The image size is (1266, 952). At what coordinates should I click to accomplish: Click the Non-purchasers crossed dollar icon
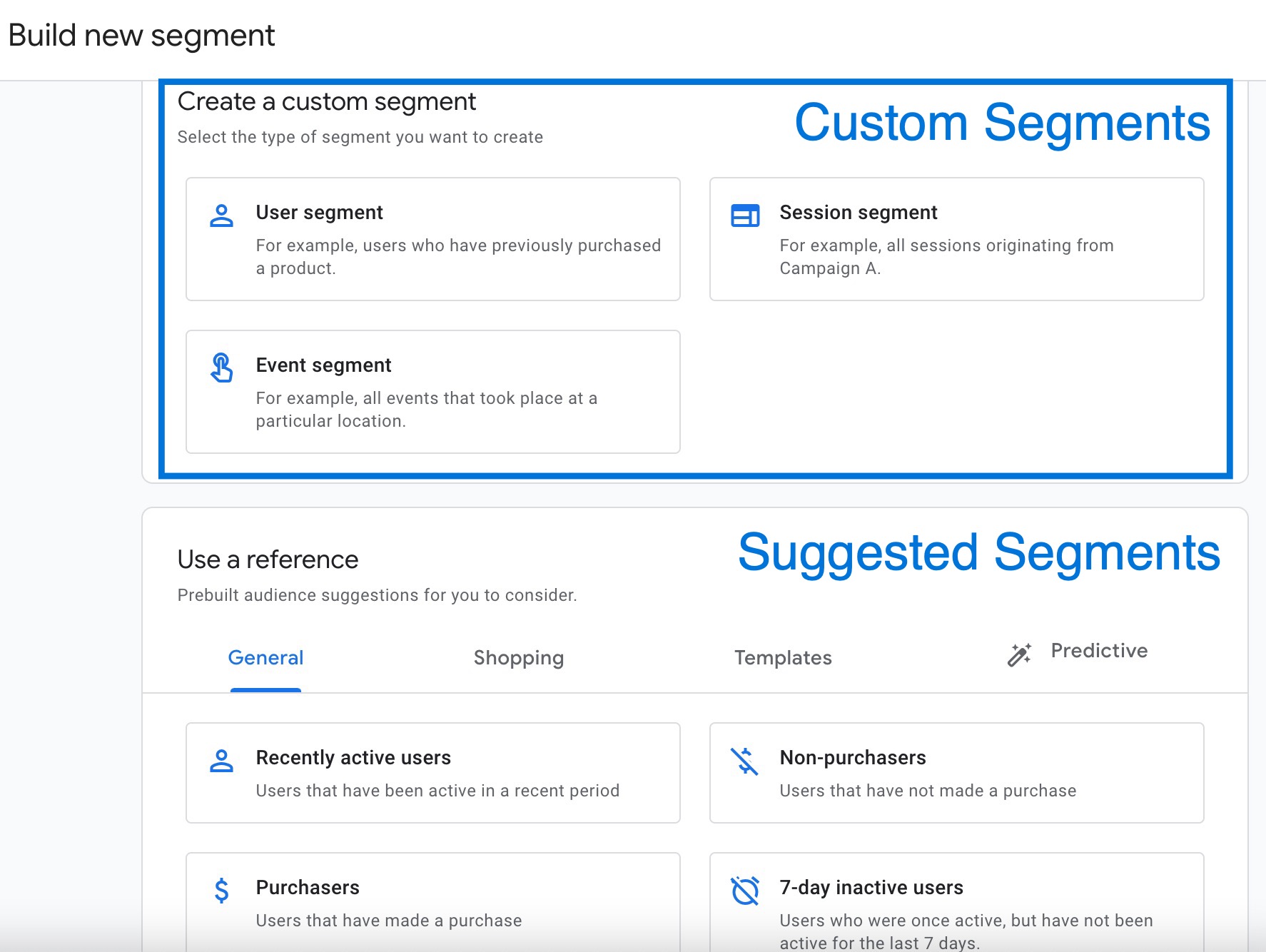745,761
